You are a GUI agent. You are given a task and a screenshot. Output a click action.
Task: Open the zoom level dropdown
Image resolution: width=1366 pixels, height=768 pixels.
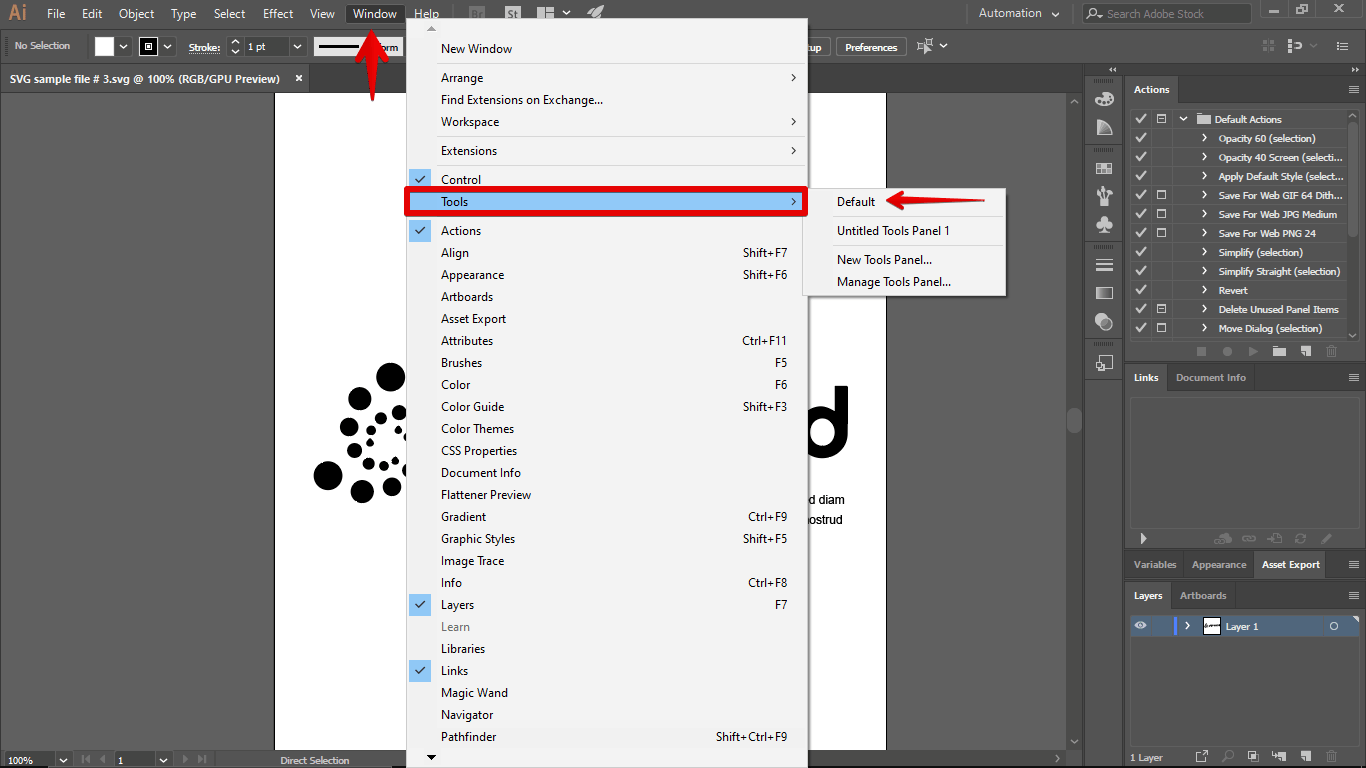(x=63, y=760)
